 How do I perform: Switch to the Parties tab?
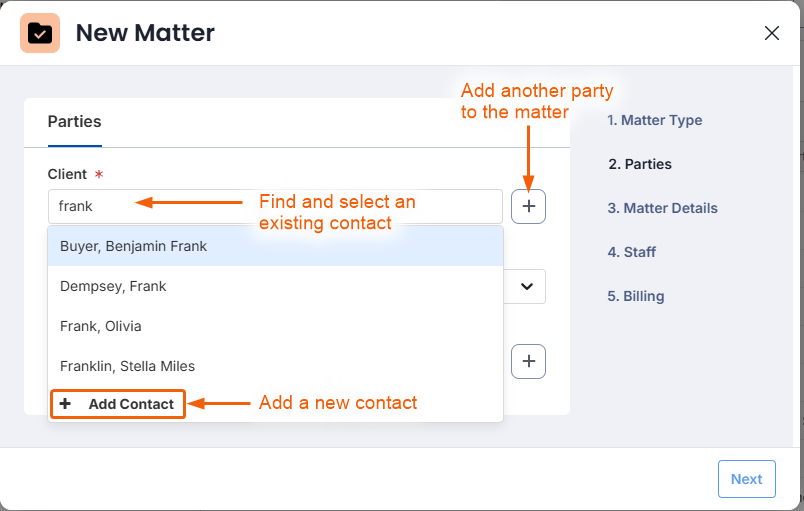[74, 122]
